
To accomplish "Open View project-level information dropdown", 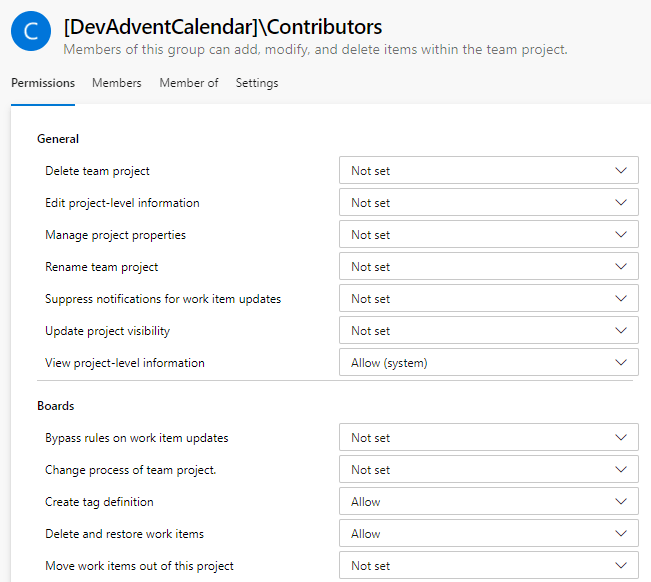I will pos(488,363).
